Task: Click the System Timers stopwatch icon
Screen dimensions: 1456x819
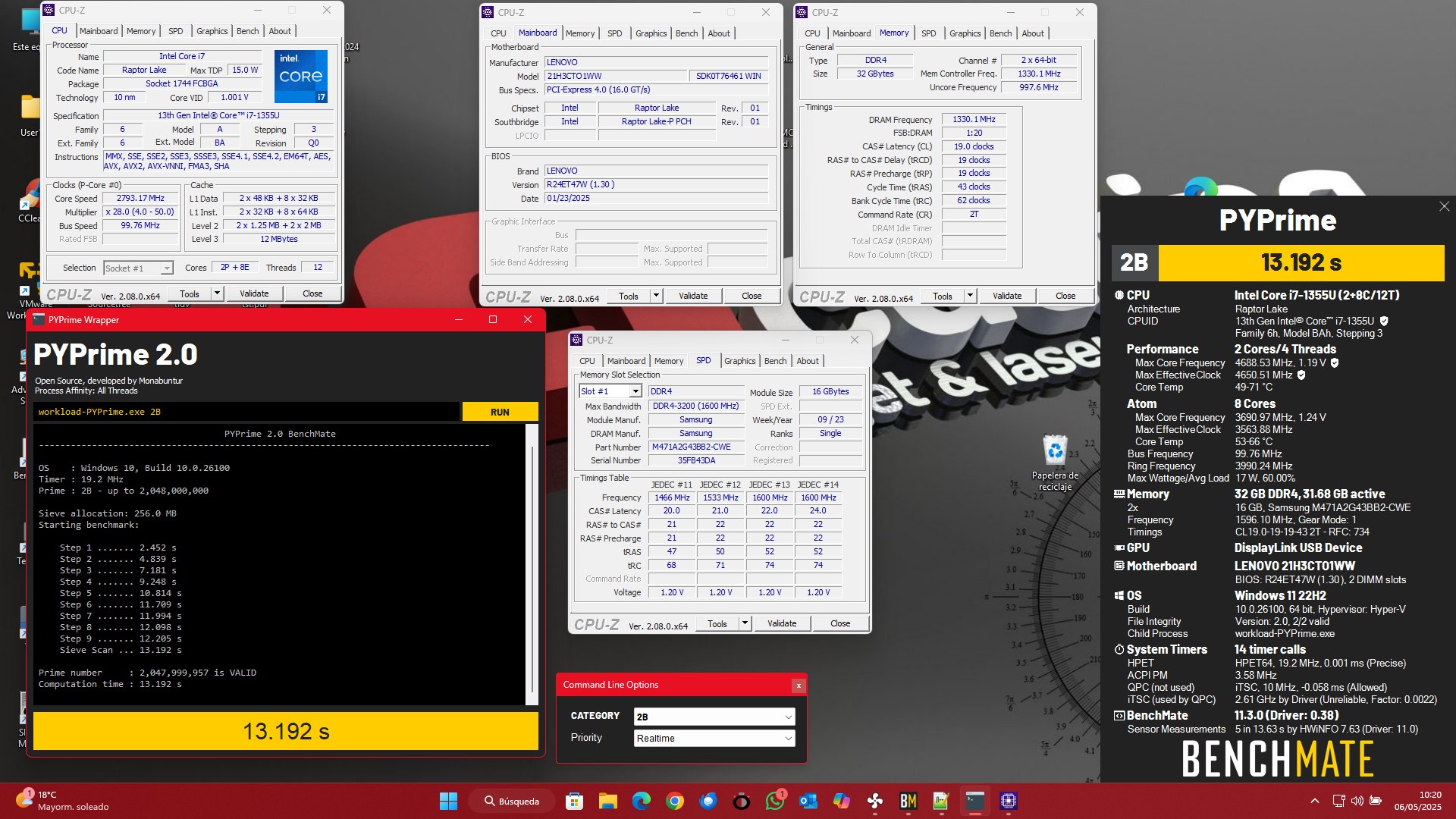Action: click(x=1119, y=649)
